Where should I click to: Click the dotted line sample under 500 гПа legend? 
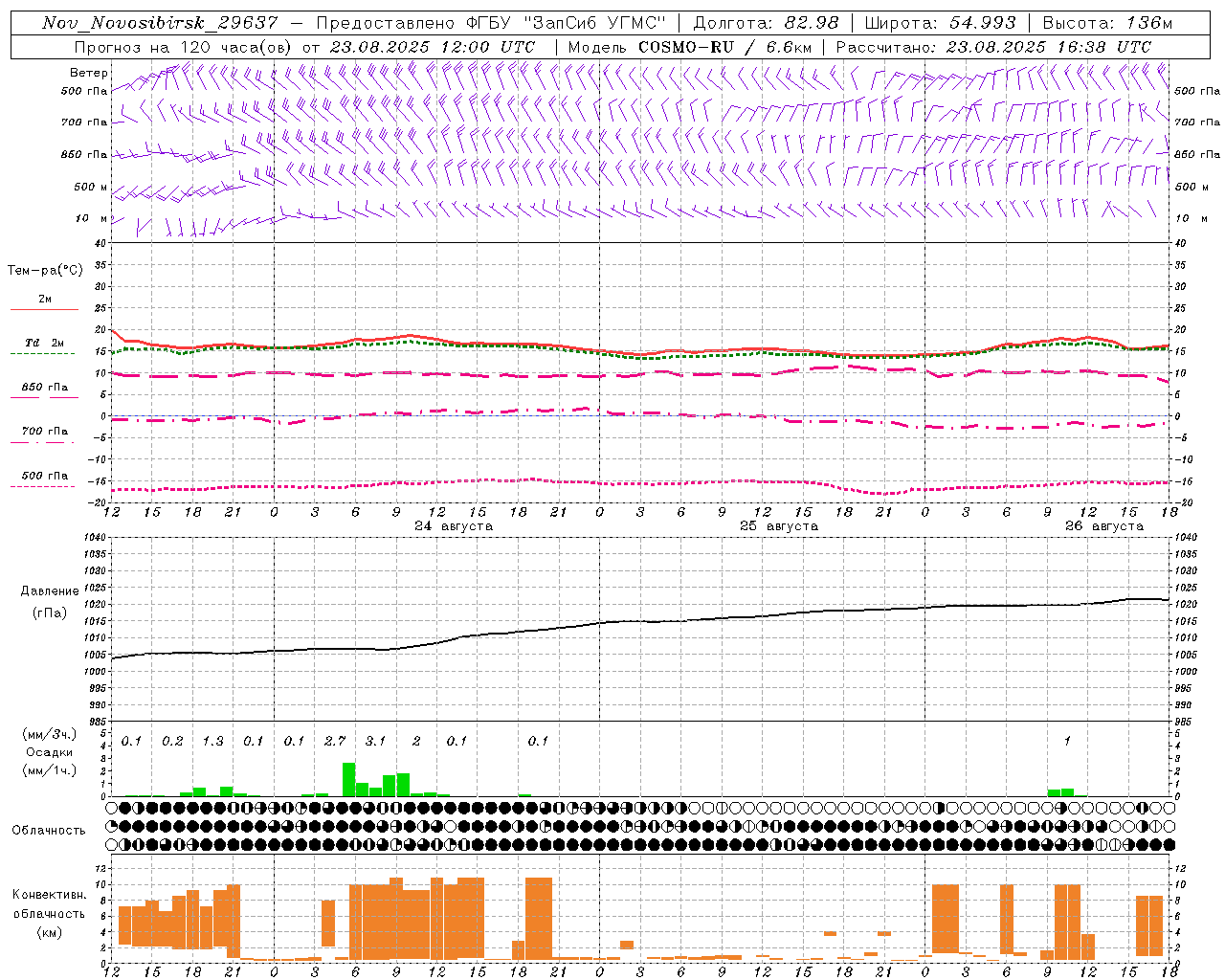point(42,486)
